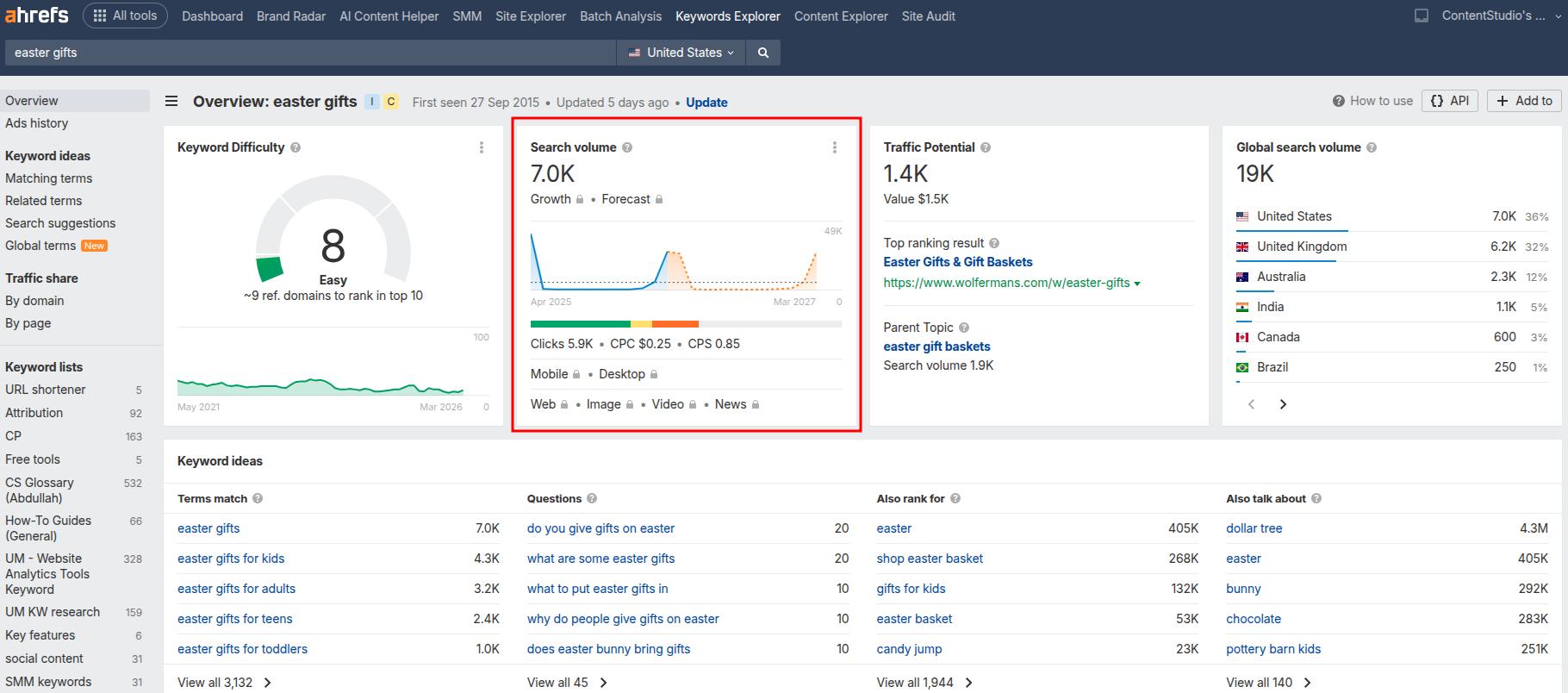Select Matching terms in sidebar
The image size is (1568, 693).
point(48,178)
